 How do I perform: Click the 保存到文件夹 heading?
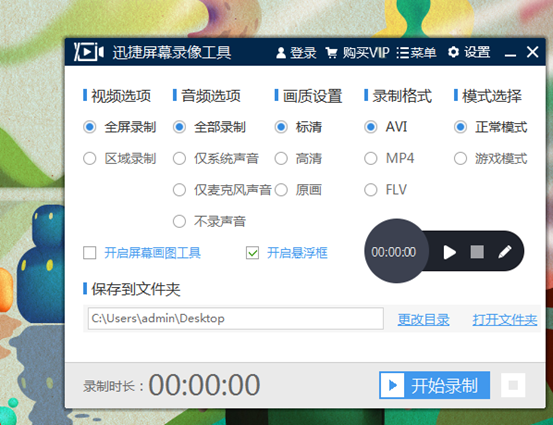[x=136, y=289]
